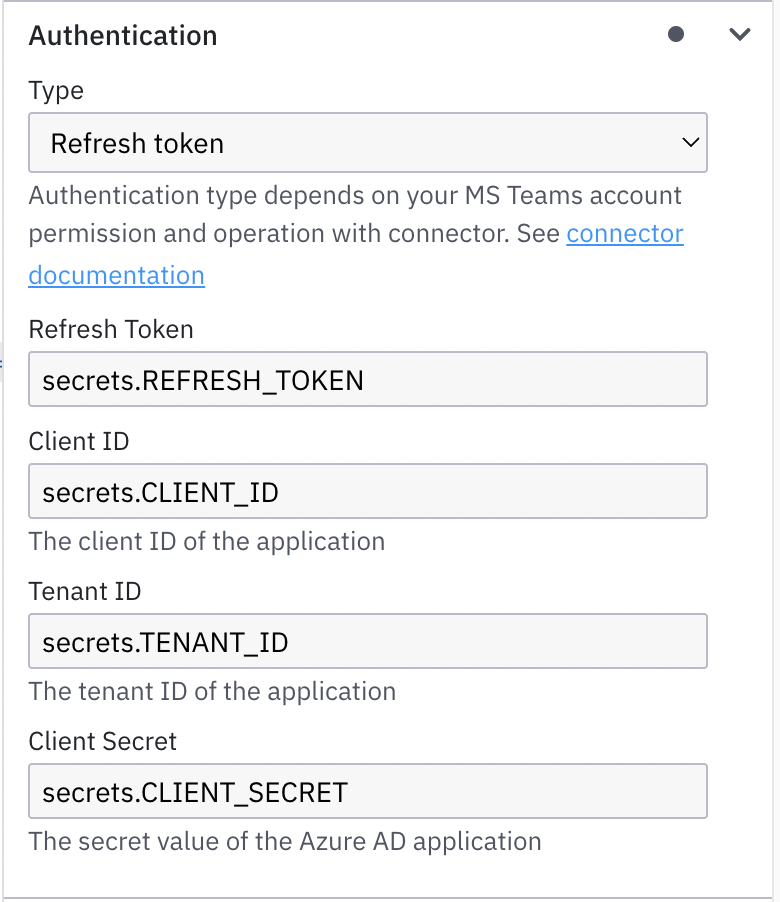The height and width of the screenshot is (902, 780).
Task: Click the Authentication section title
Action: [x=123, y=35]
